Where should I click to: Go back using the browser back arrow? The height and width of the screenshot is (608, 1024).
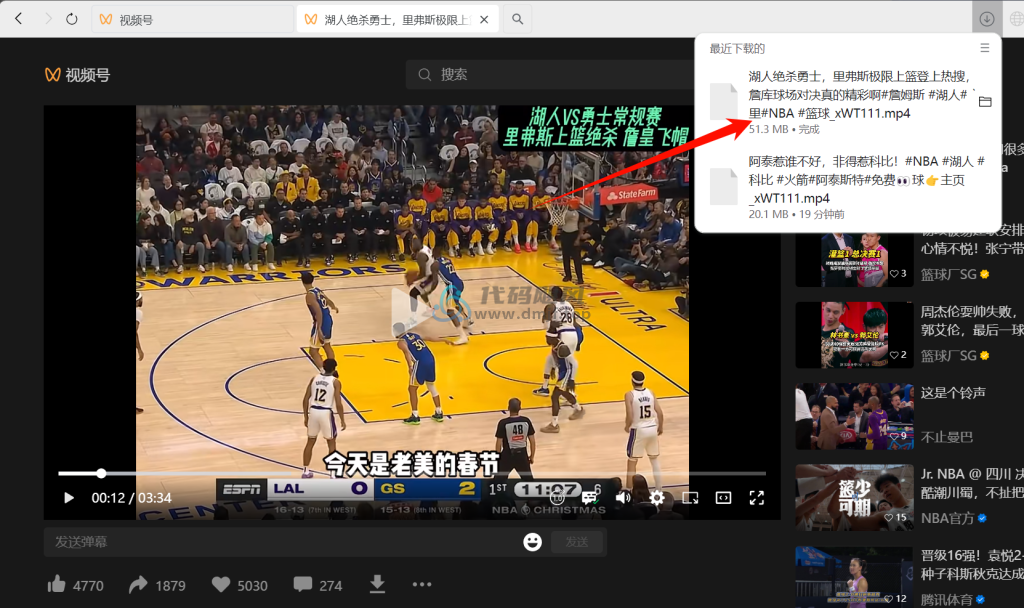18,19
